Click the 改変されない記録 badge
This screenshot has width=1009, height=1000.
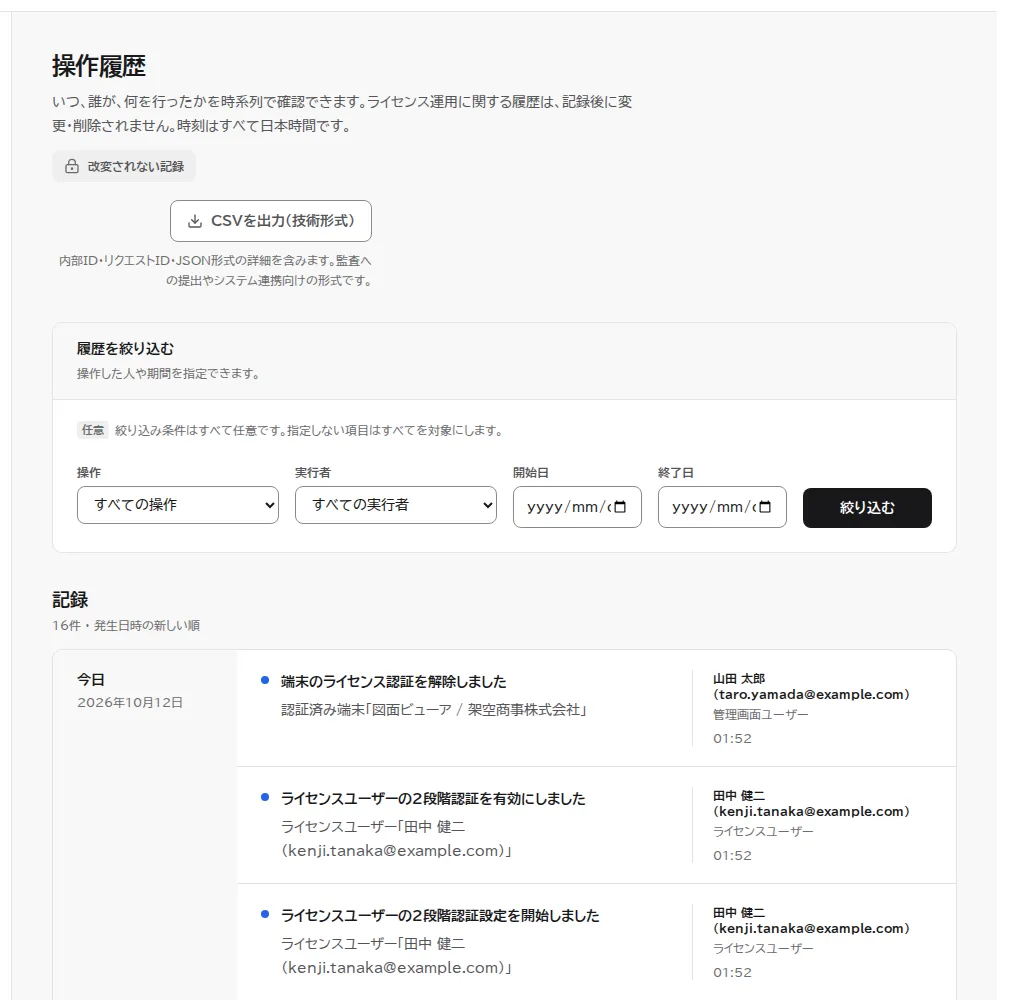click(x=124, y=167)
